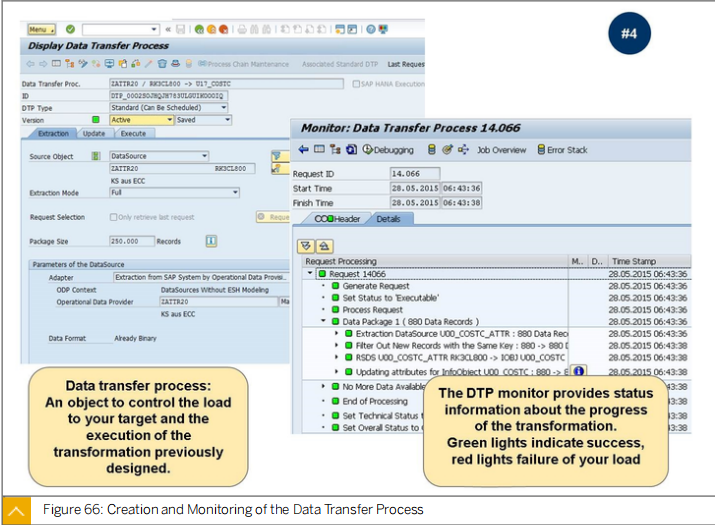The image size is (715, 525).
Task: Click the Package Size 250.000 field
Action: point(131,241)
